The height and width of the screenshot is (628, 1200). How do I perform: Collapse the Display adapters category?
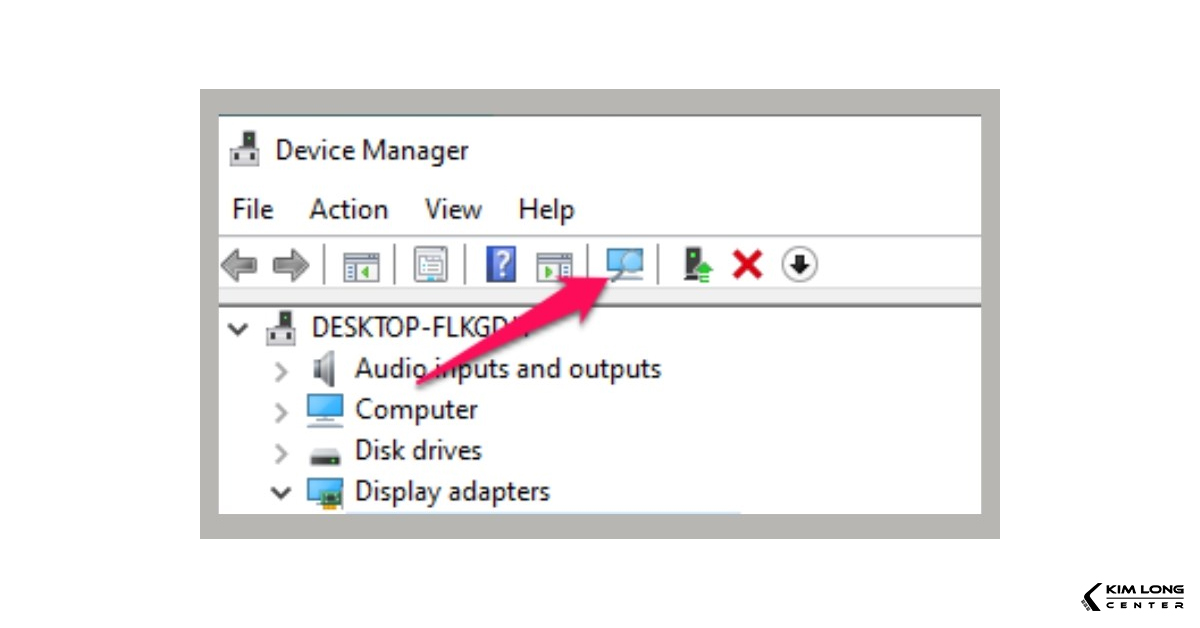click(281, 493)
